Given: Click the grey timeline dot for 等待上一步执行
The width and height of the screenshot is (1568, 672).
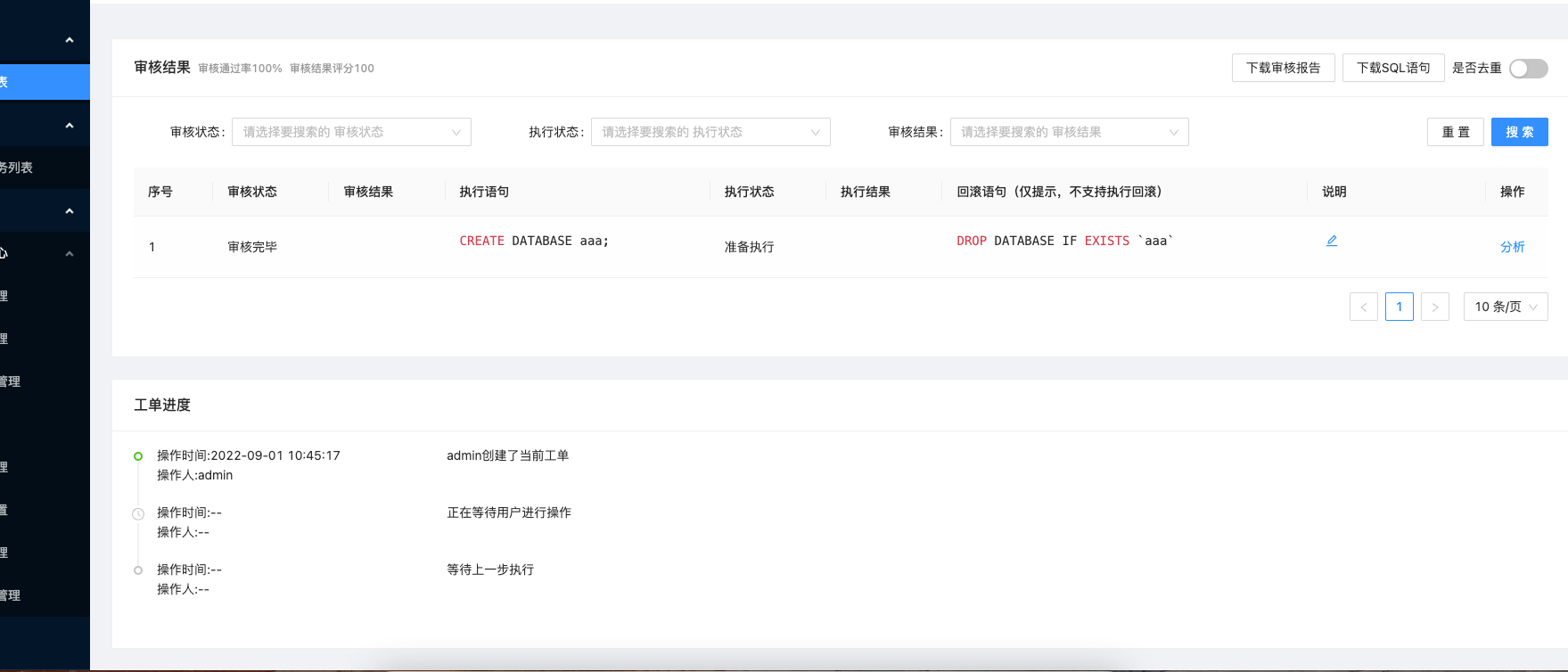Looking at the screenshot, I should coord(138,570).
